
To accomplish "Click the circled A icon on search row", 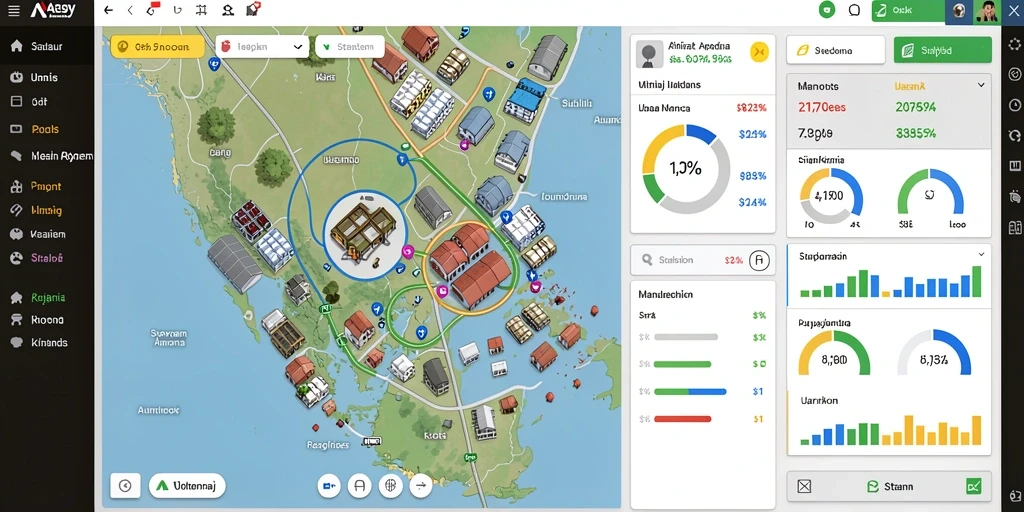I will pos(758,260).
